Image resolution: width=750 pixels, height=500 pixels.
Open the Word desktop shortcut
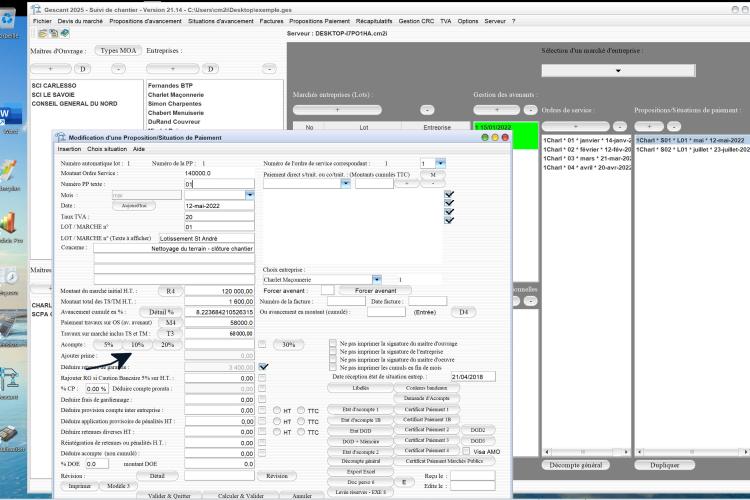10,116
